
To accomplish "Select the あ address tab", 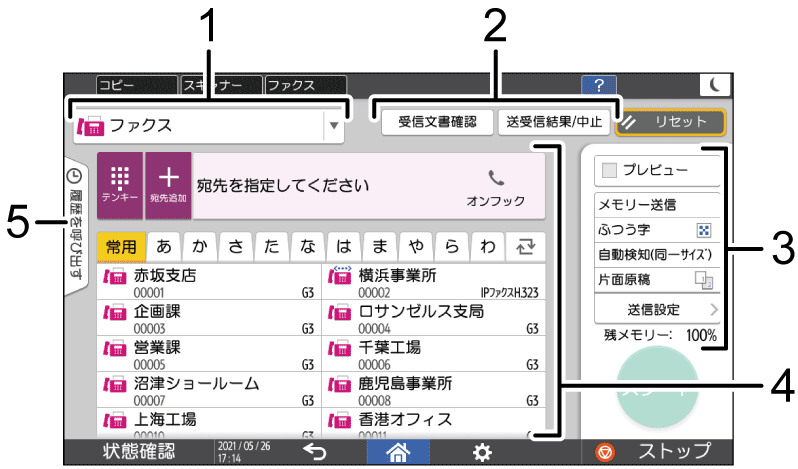I will coord(164,247).
